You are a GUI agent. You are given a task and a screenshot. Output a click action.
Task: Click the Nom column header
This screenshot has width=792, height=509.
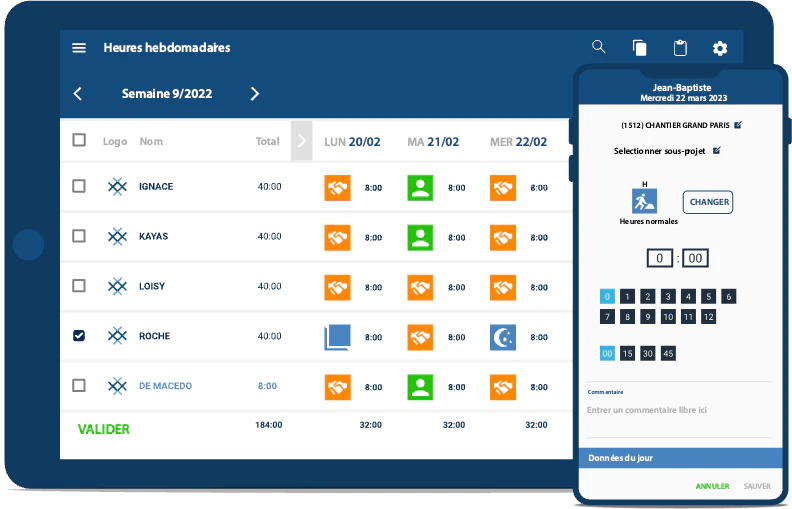click(x=151, y=141)
